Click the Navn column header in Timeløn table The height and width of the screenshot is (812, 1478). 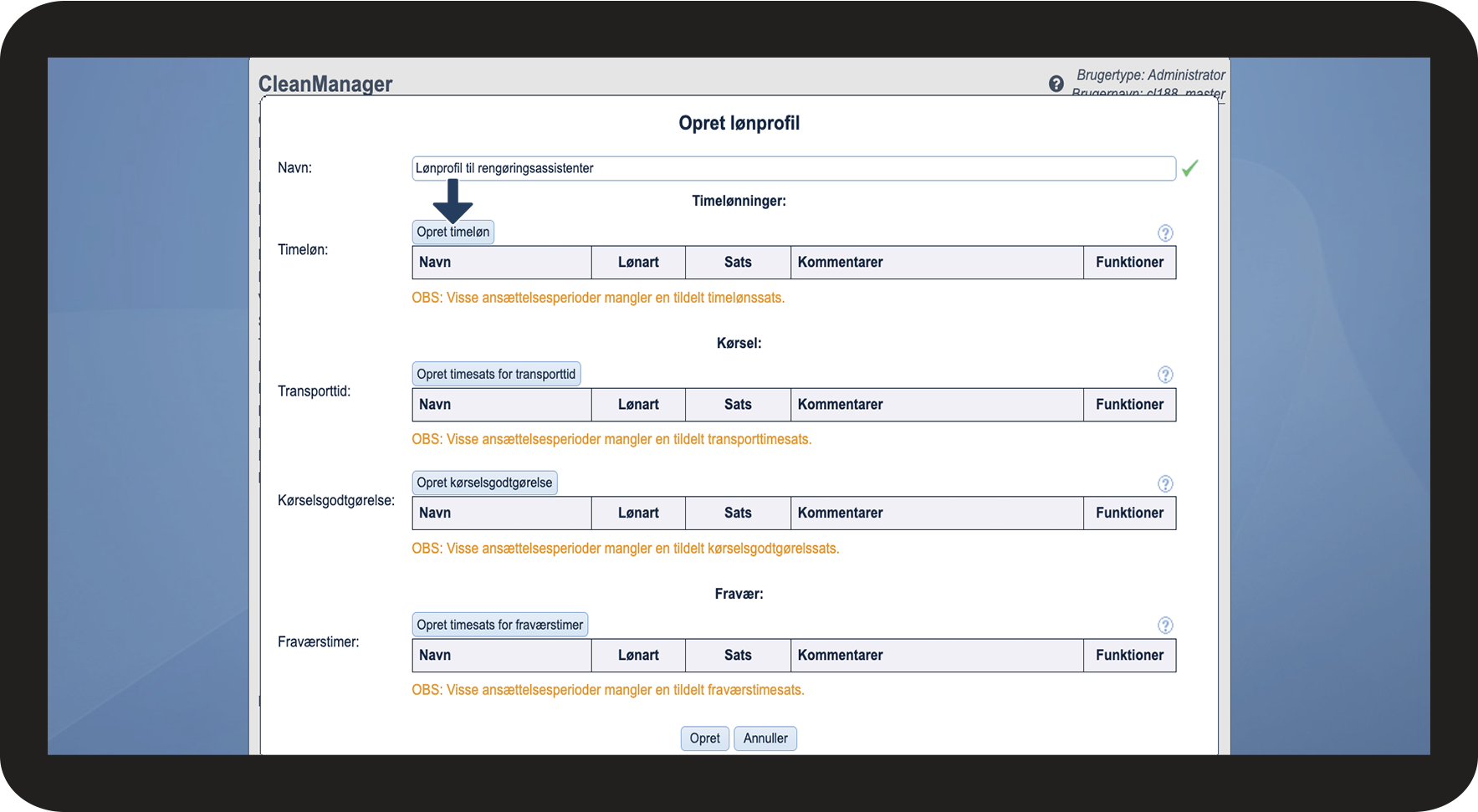pyautogui.click(x=435, y=263)
